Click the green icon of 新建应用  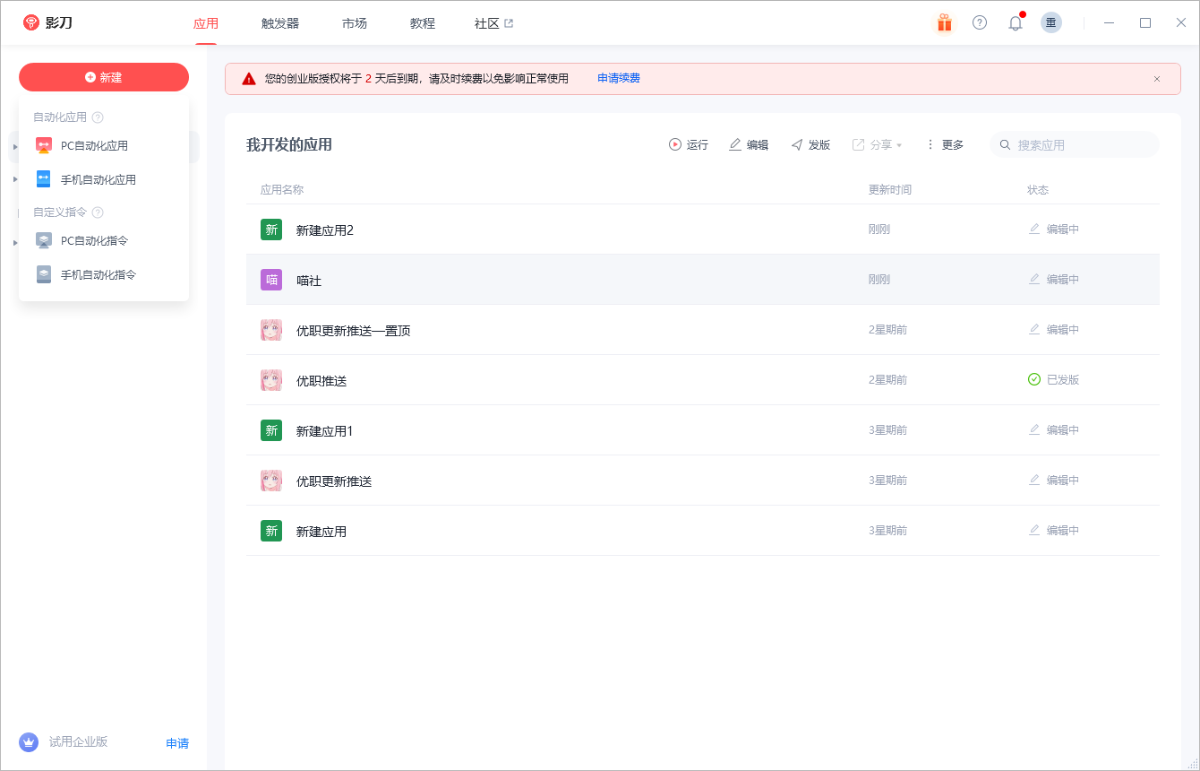pyautogui.click(x=271, y=531)
